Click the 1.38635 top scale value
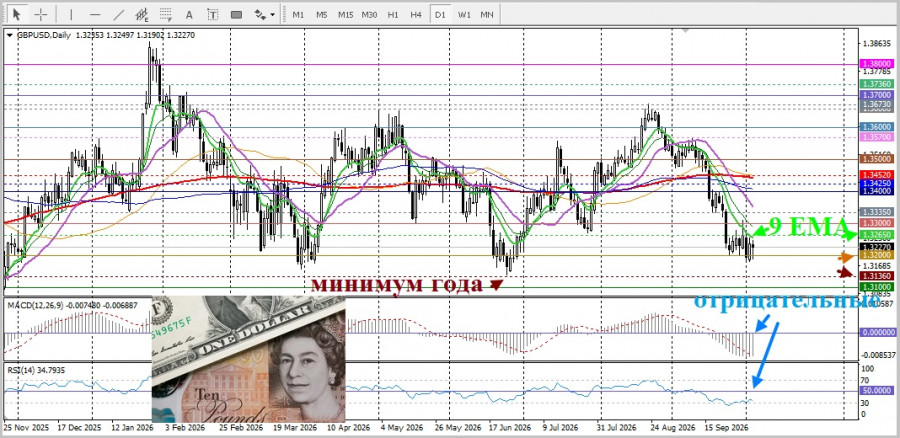This screenshot has width=900, height=438. point(877,44)
